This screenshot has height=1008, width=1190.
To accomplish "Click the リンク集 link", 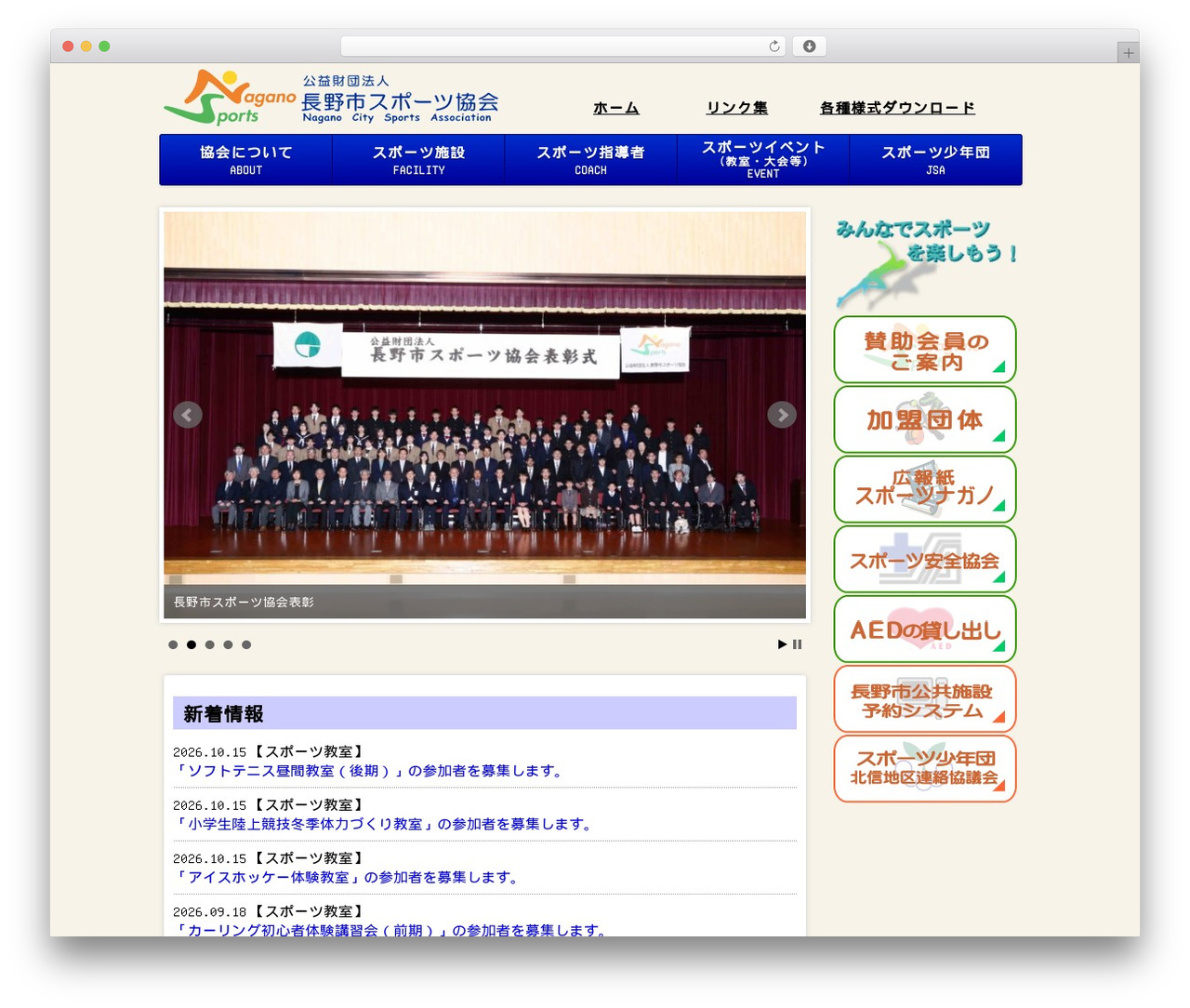I will click(737, 108).
